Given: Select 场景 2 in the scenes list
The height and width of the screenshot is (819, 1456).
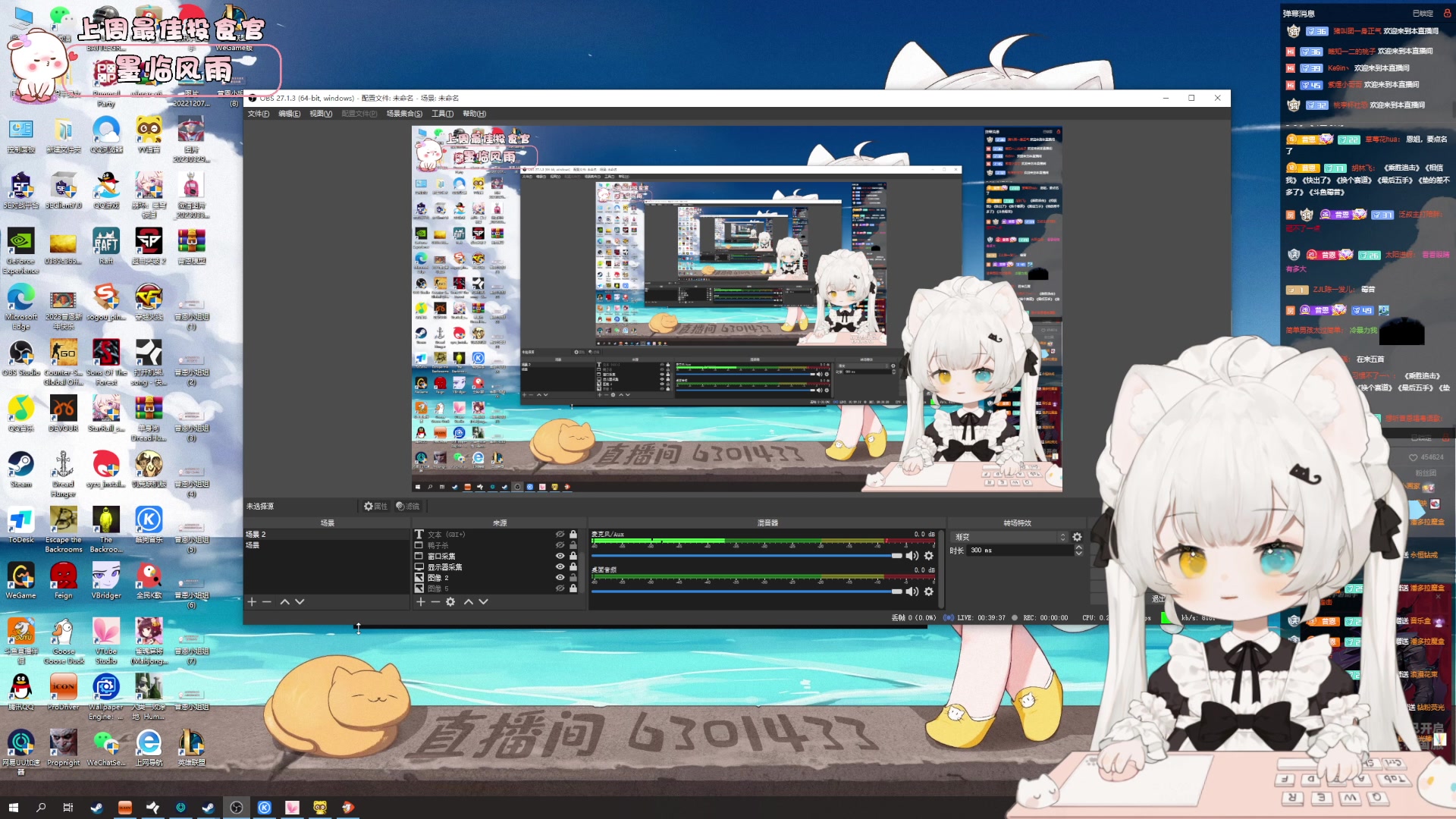Looking at the screenshot, I should [x=256, y=535].
